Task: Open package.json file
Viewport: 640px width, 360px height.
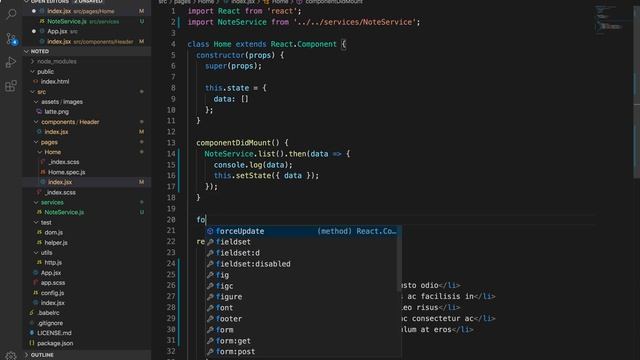Action: (55, 343)
